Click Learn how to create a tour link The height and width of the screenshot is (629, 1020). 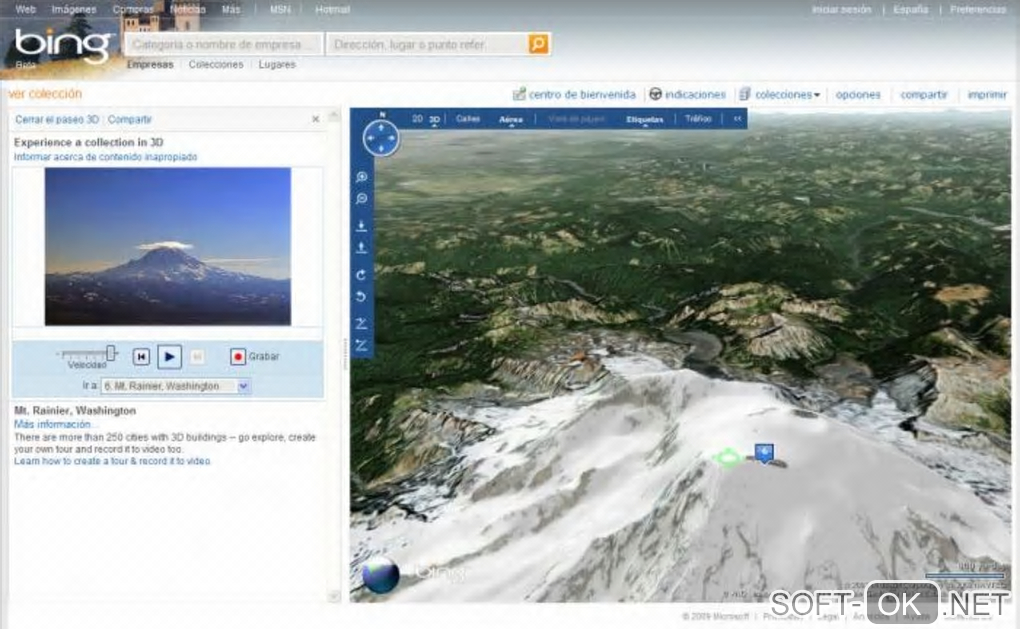[x=113, y=461]
